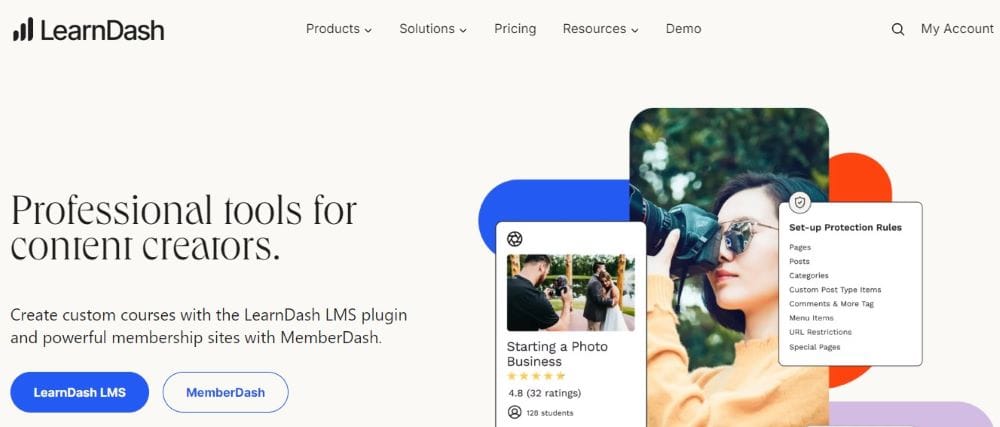Open My Account link
This screenshot has width=1000, height=427.
point(957,29)
